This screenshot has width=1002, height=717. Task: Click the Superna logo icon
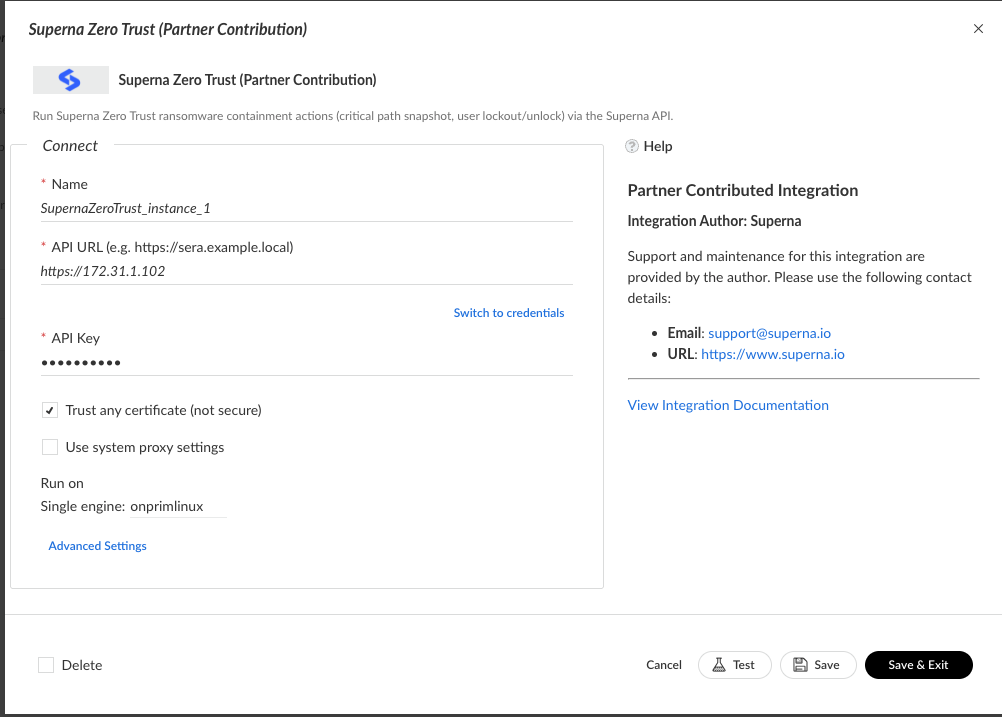pyautogui.click(x=70, y=80)
